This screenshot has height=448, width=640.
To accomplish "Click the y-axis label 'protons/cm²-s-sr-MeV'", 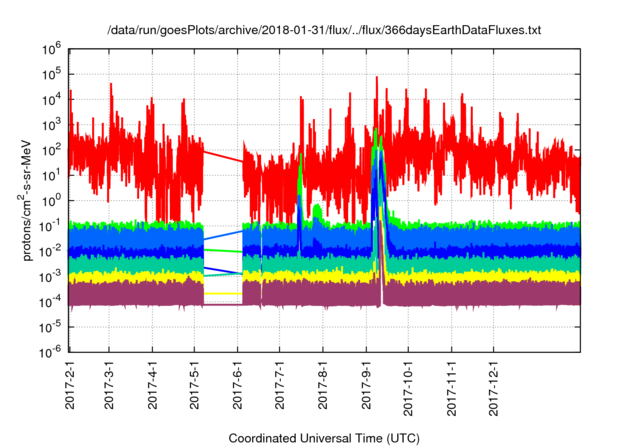I will point(26,200).
